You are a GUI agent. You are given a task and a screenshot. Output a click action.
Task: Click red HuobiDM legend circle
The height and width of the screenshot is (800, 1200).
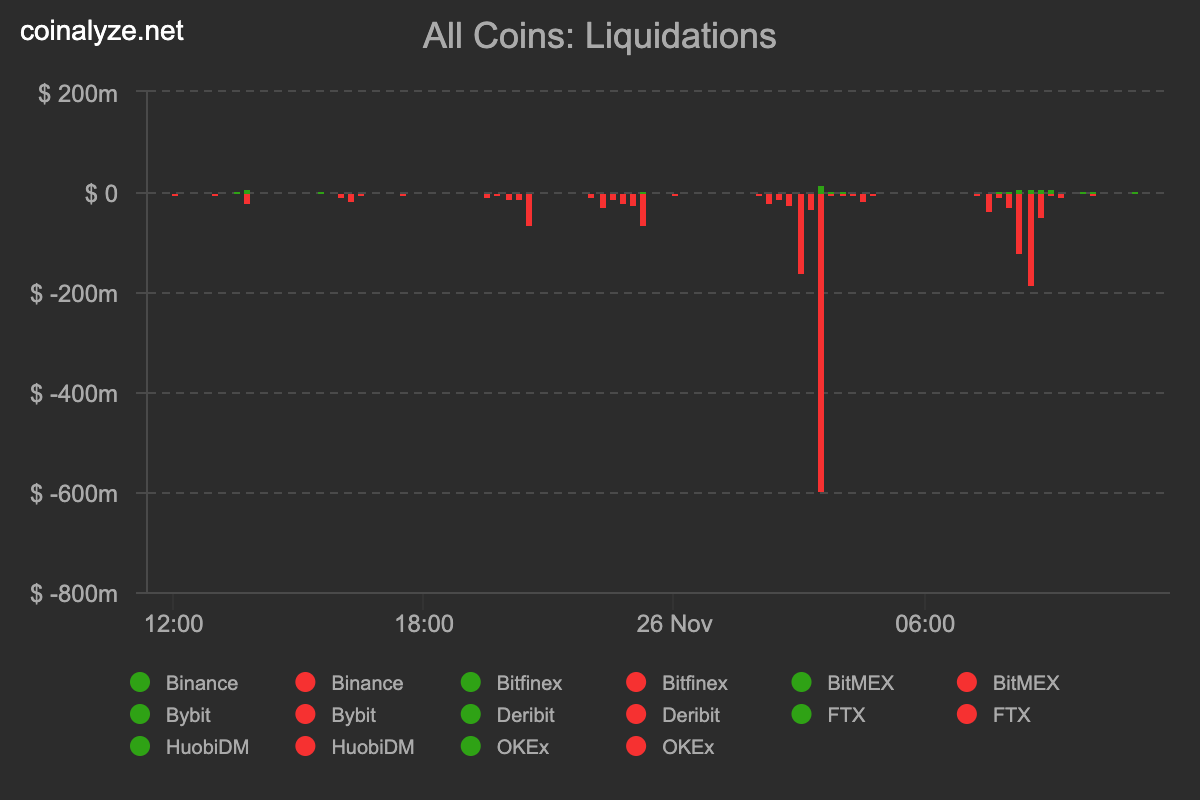tap(305, 746)
